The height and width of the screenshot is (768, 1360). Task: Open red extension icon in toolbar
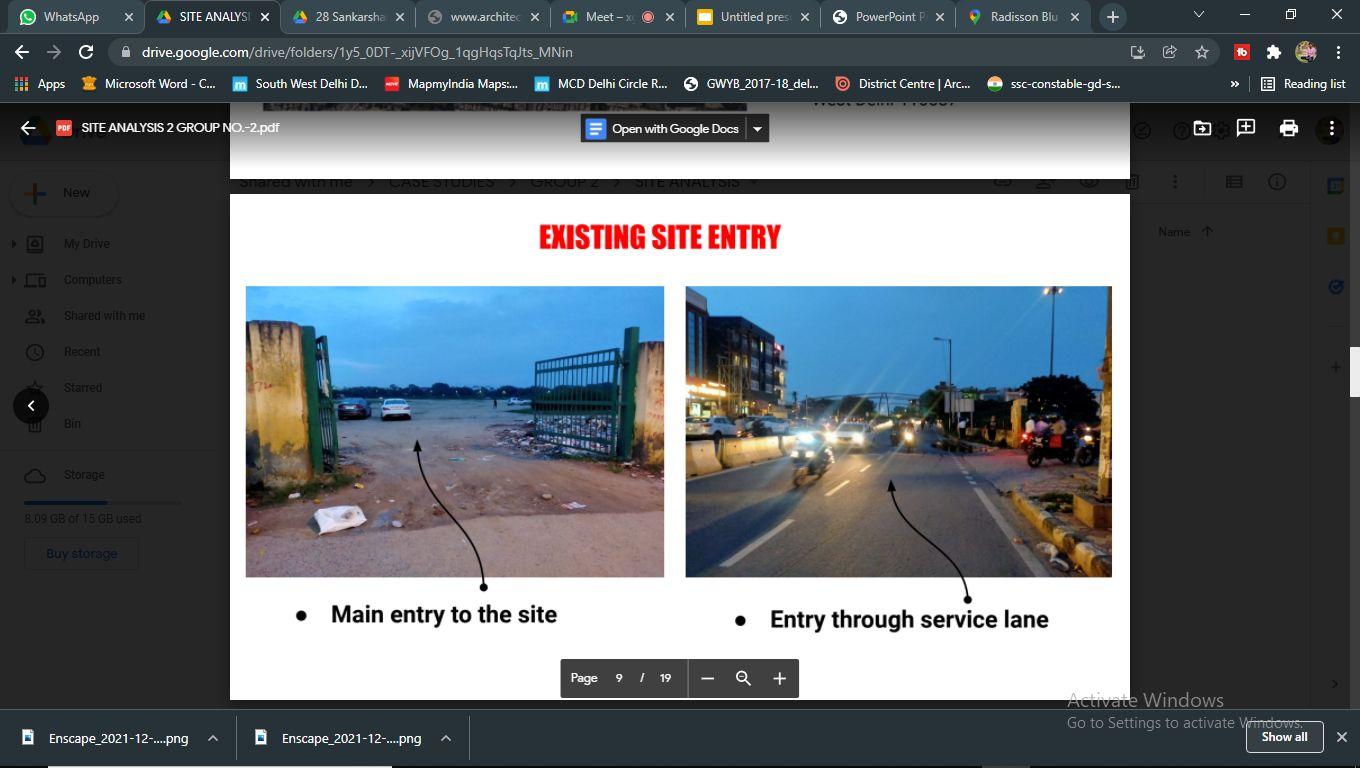[1241, 52]
